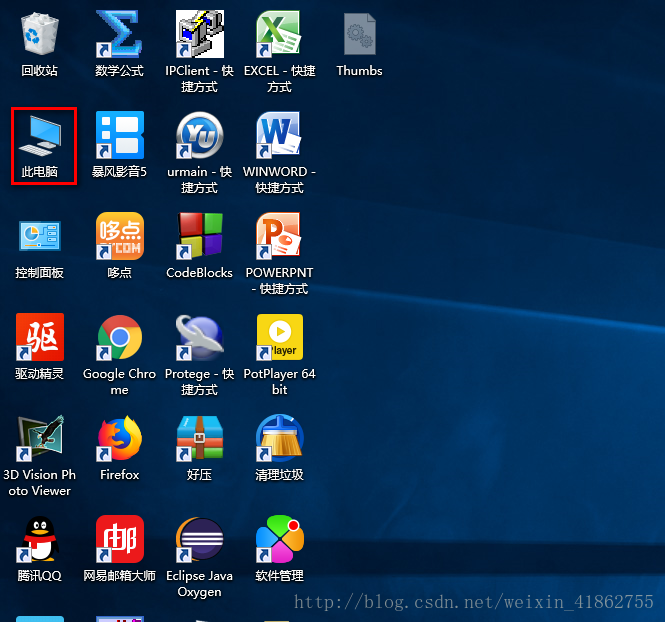This screenshot has width=665, height=622.
Task: Click the '回收站' label text
Action: [39, 70]
